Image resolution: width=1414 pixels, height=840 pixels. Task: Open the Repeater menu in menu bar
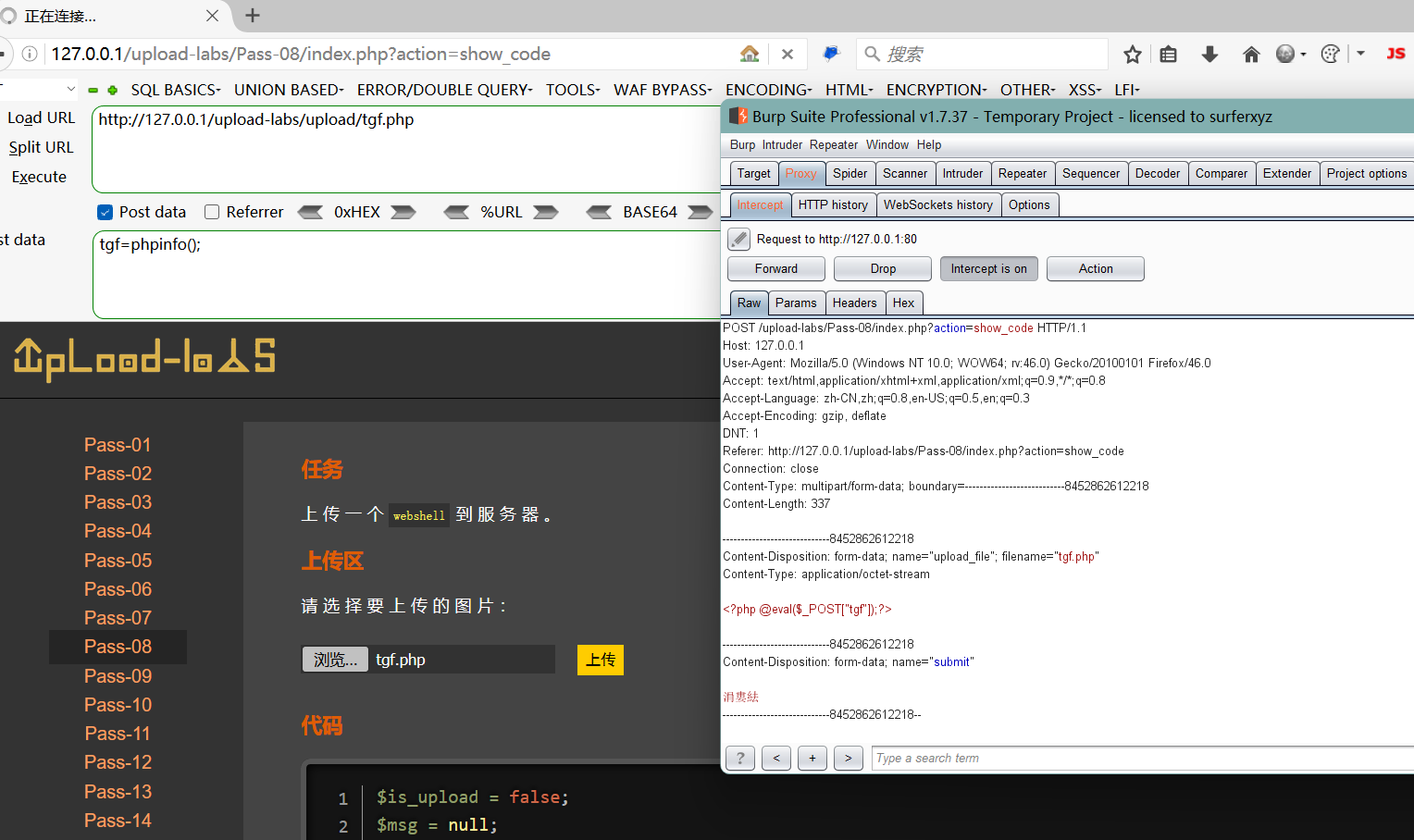834,144
